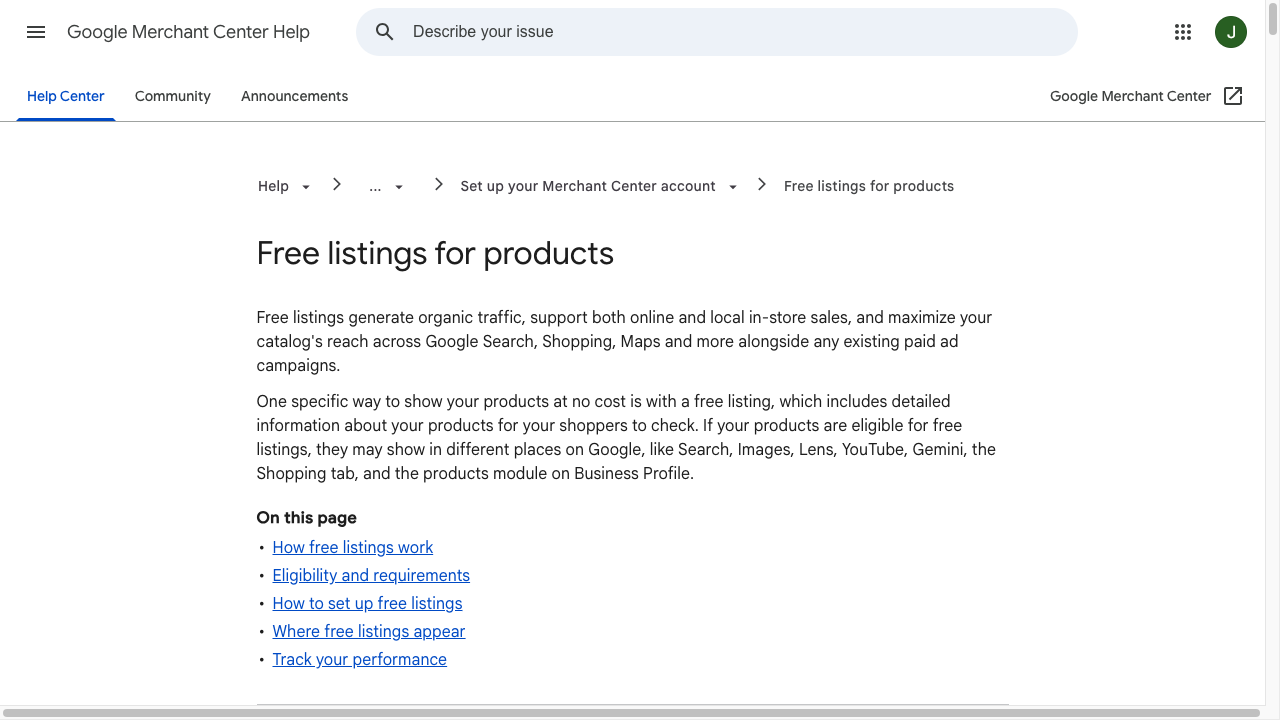Open Set up your Merchant Center account breadcrumb
The image size is (1280, 720).
click(588, 186)
